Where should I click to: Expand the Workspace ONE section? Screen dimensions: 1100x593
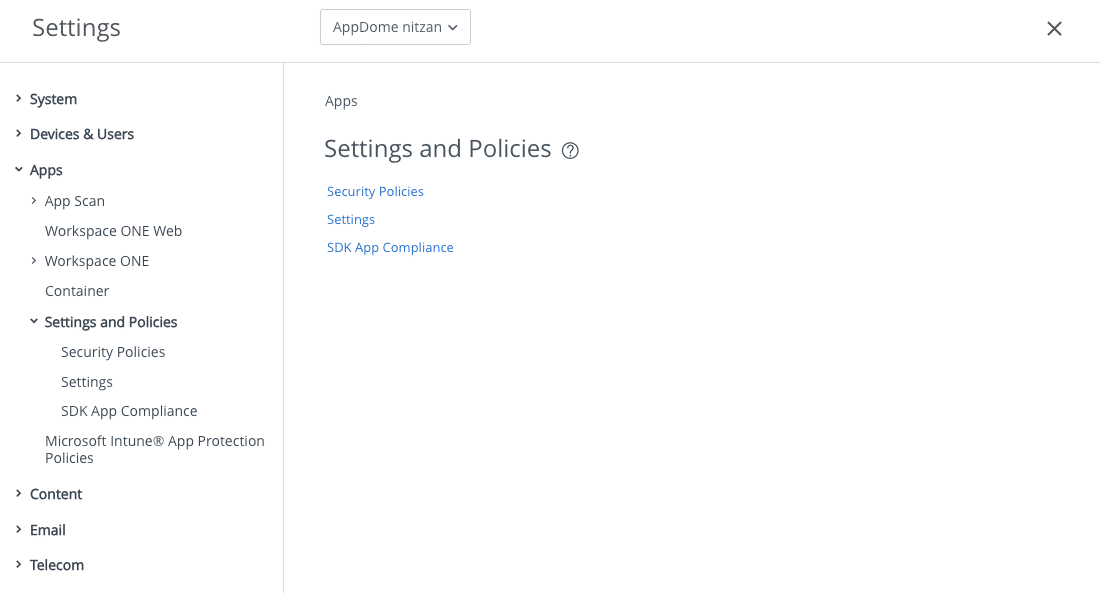(x=96, y=260)
